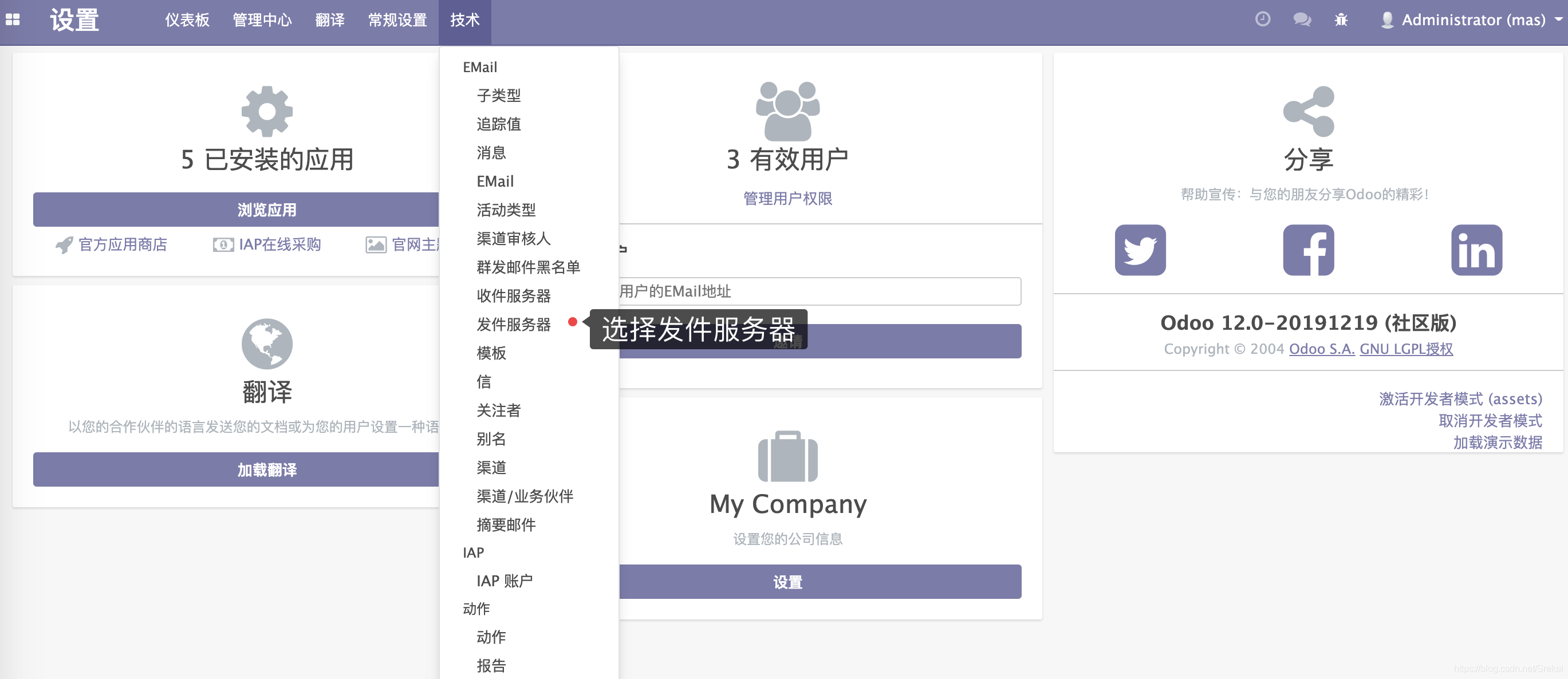Click the IAP在线采购 icon
This screenshot has height=679, width=1568.
point(223,244)
